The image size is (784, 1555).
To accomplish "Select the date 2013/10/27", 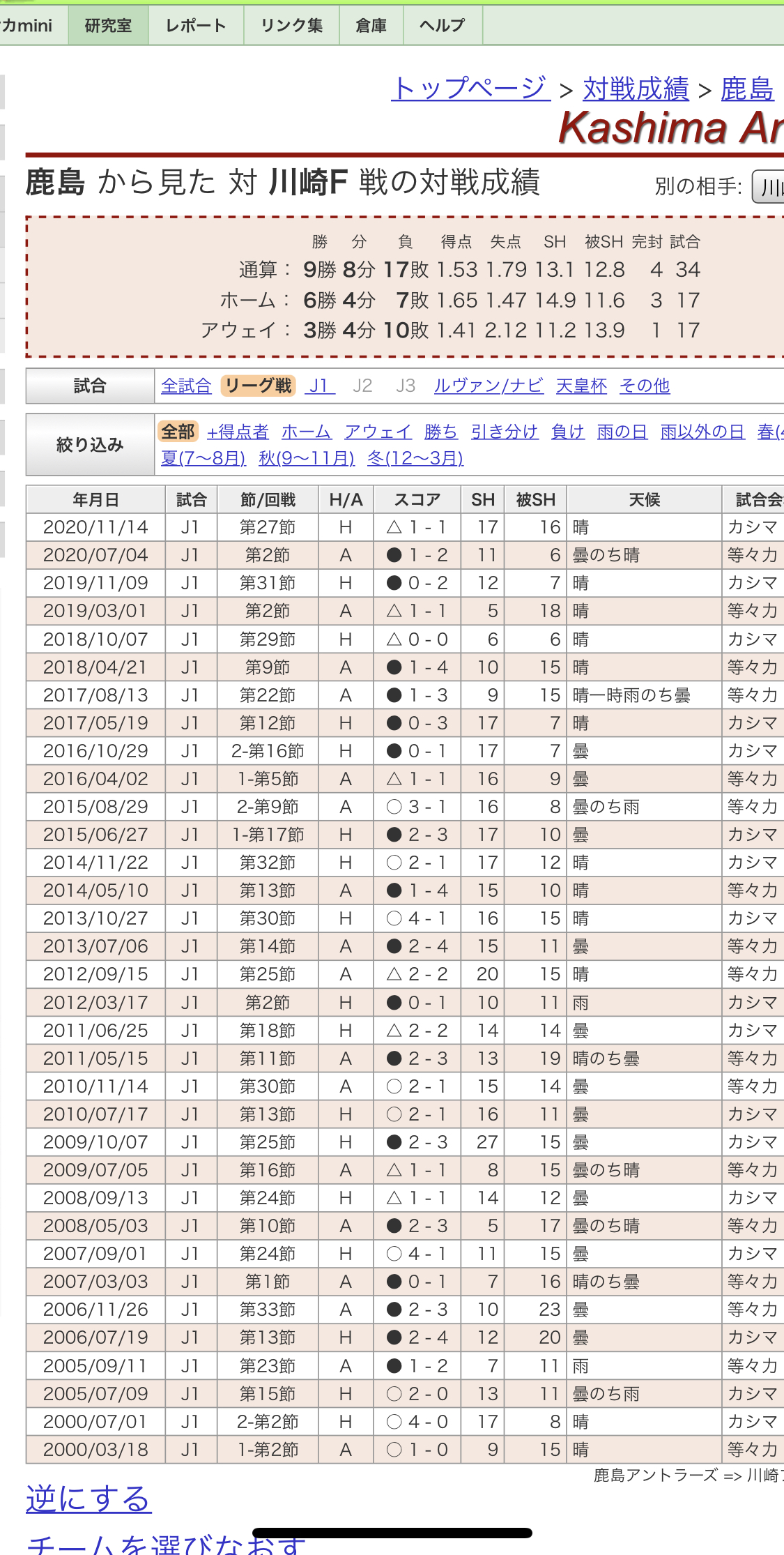I will coord(96,918).
